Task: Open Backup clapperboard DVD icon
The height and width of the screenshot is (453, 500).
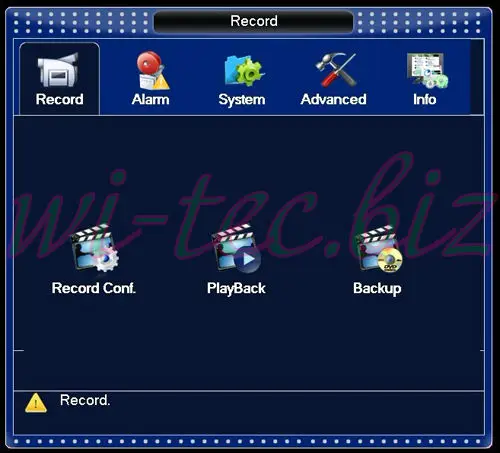Action: [379, 248]
